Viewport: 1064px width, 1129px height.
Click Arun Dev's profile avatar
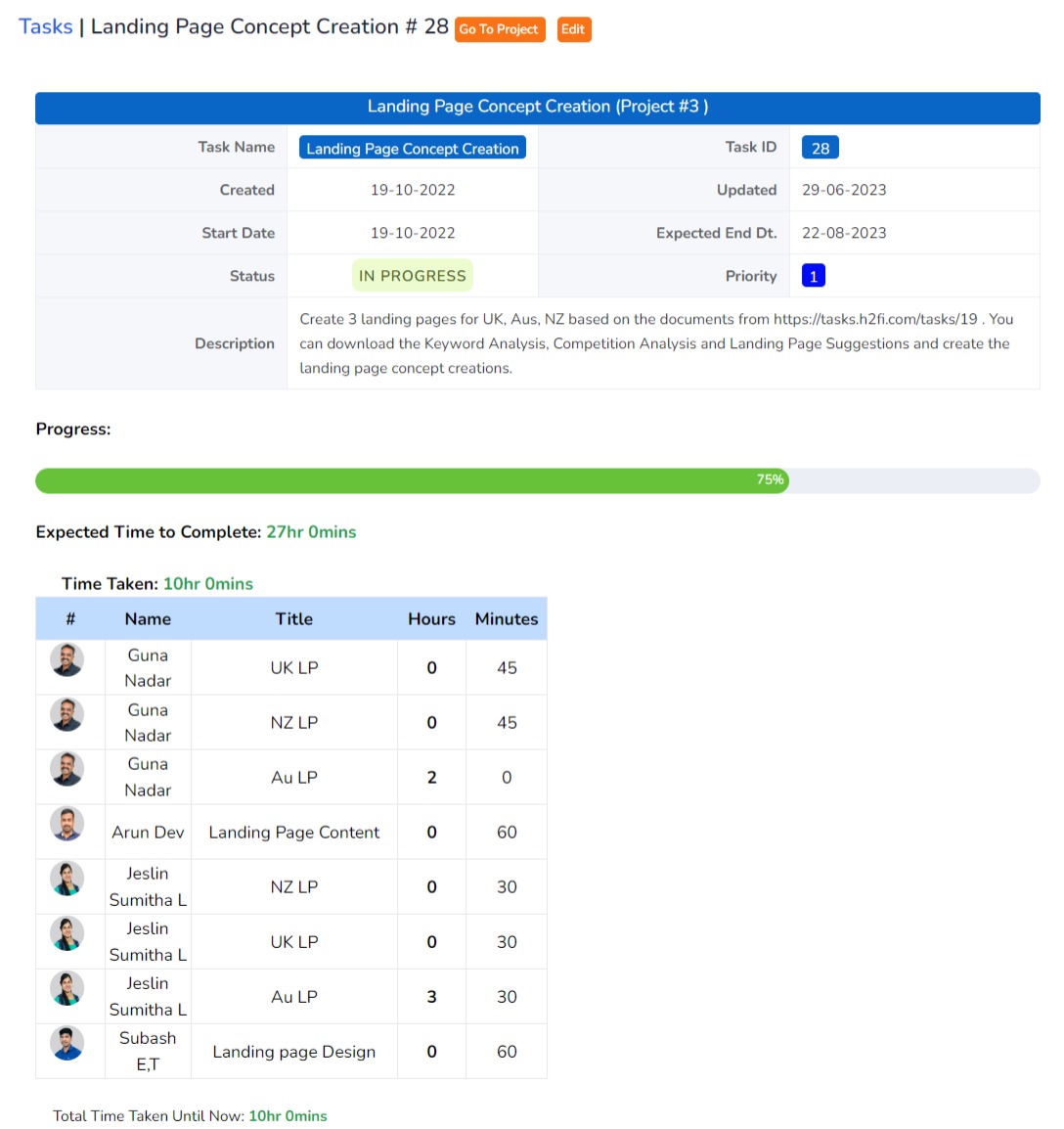pos(67,825)
